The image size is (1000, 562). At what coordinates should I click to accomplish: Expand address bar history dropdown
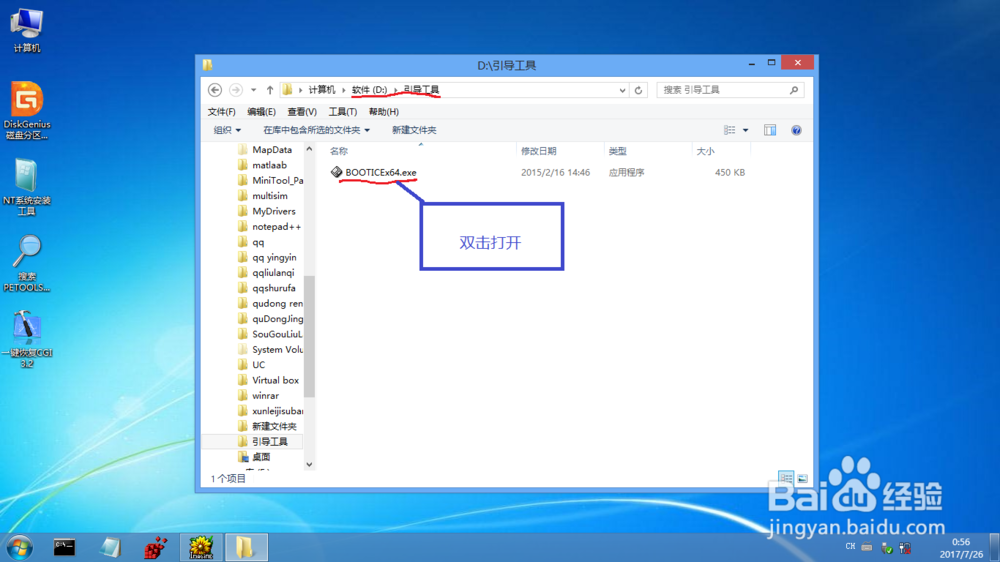click(622, 90)
